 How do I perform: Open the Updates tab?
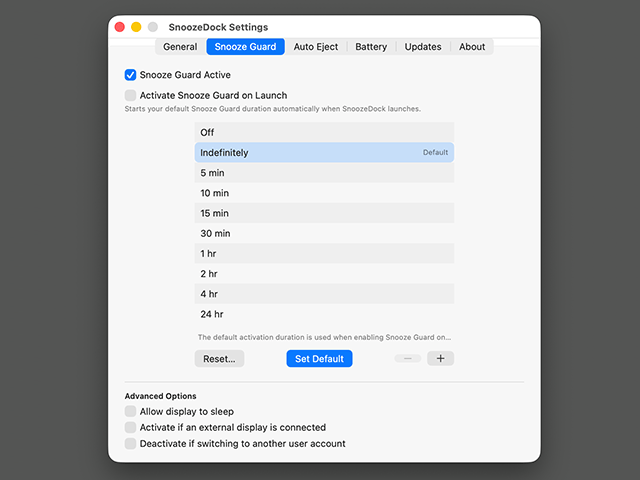pyautogui.click(x=423, y=47)
